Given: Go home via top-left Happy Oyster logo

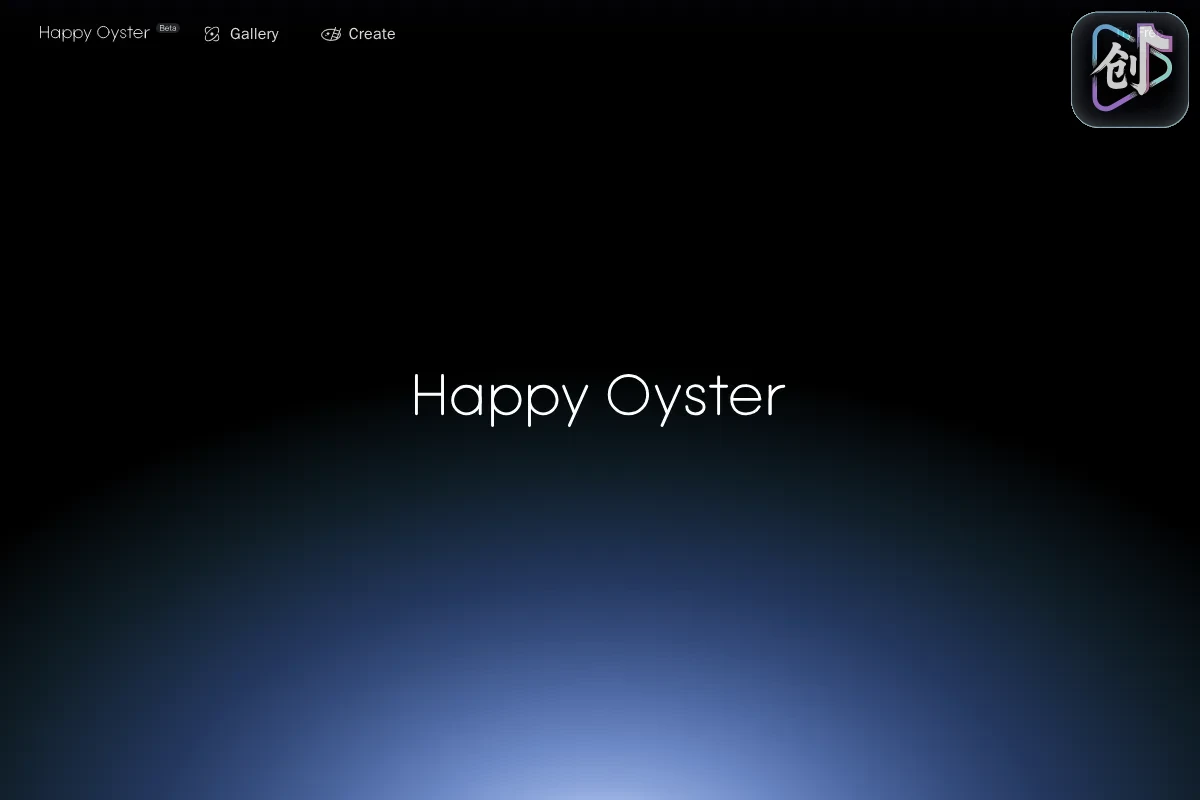Looking at the screenshot, I should 94,33.
